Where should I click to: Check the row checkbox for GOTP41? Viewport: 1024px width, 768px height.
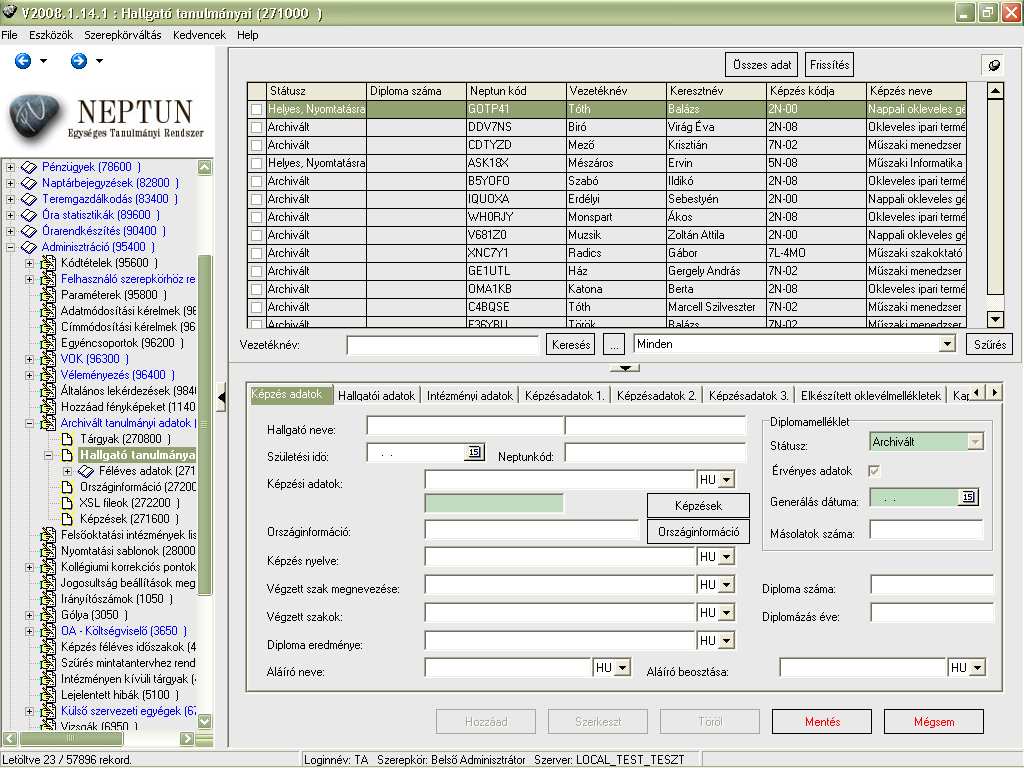coord(257,110)
